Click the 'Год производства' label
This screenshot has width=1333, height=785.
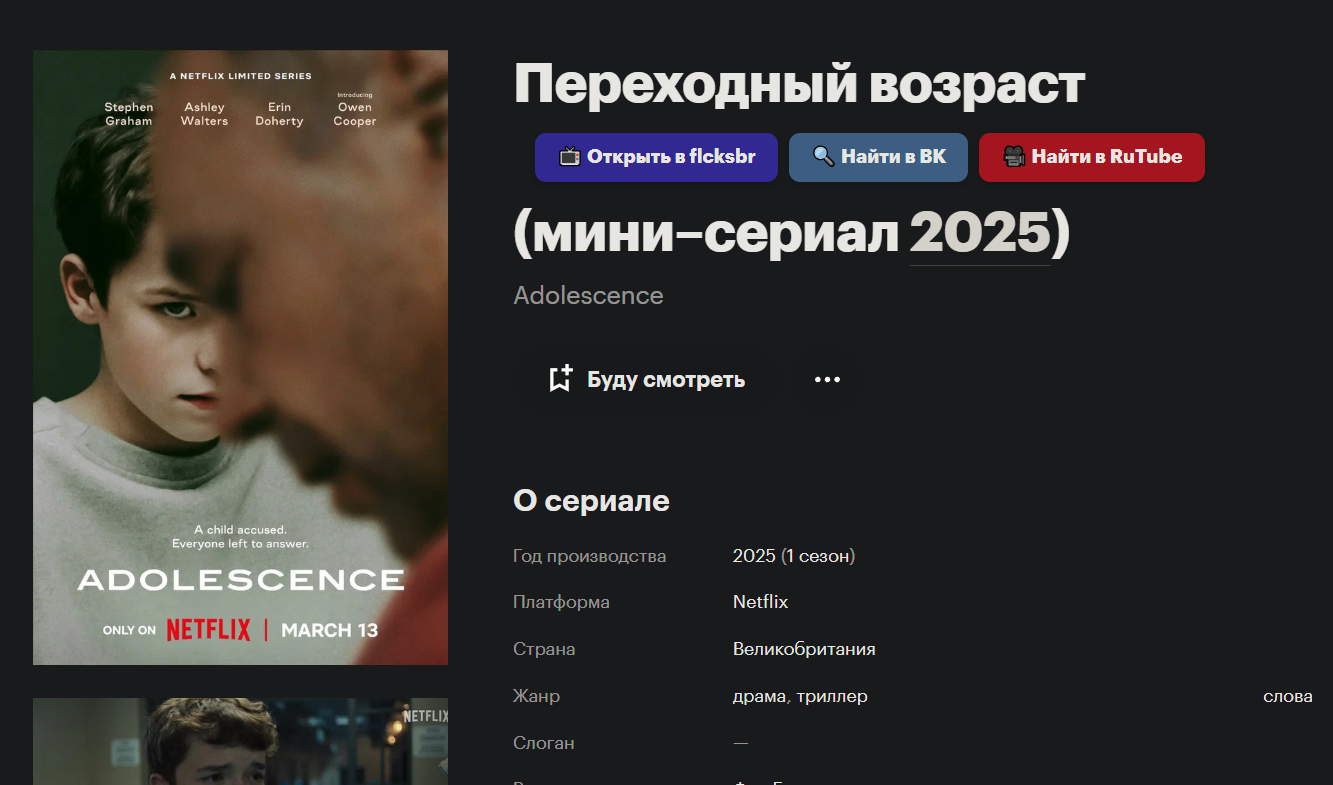589,556
